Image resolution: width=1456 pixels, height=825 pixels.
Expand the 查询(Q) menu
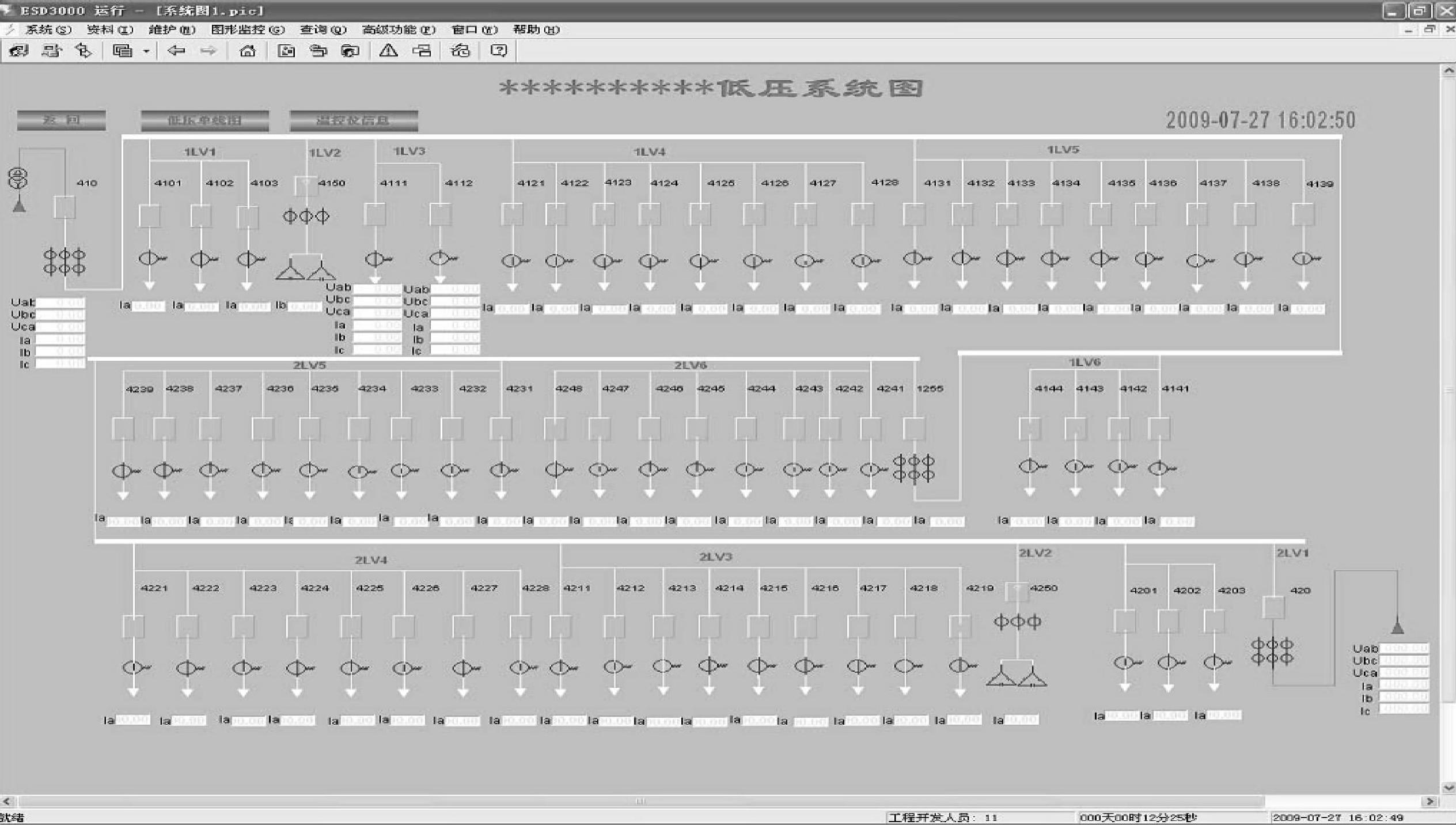click(323, 29)
